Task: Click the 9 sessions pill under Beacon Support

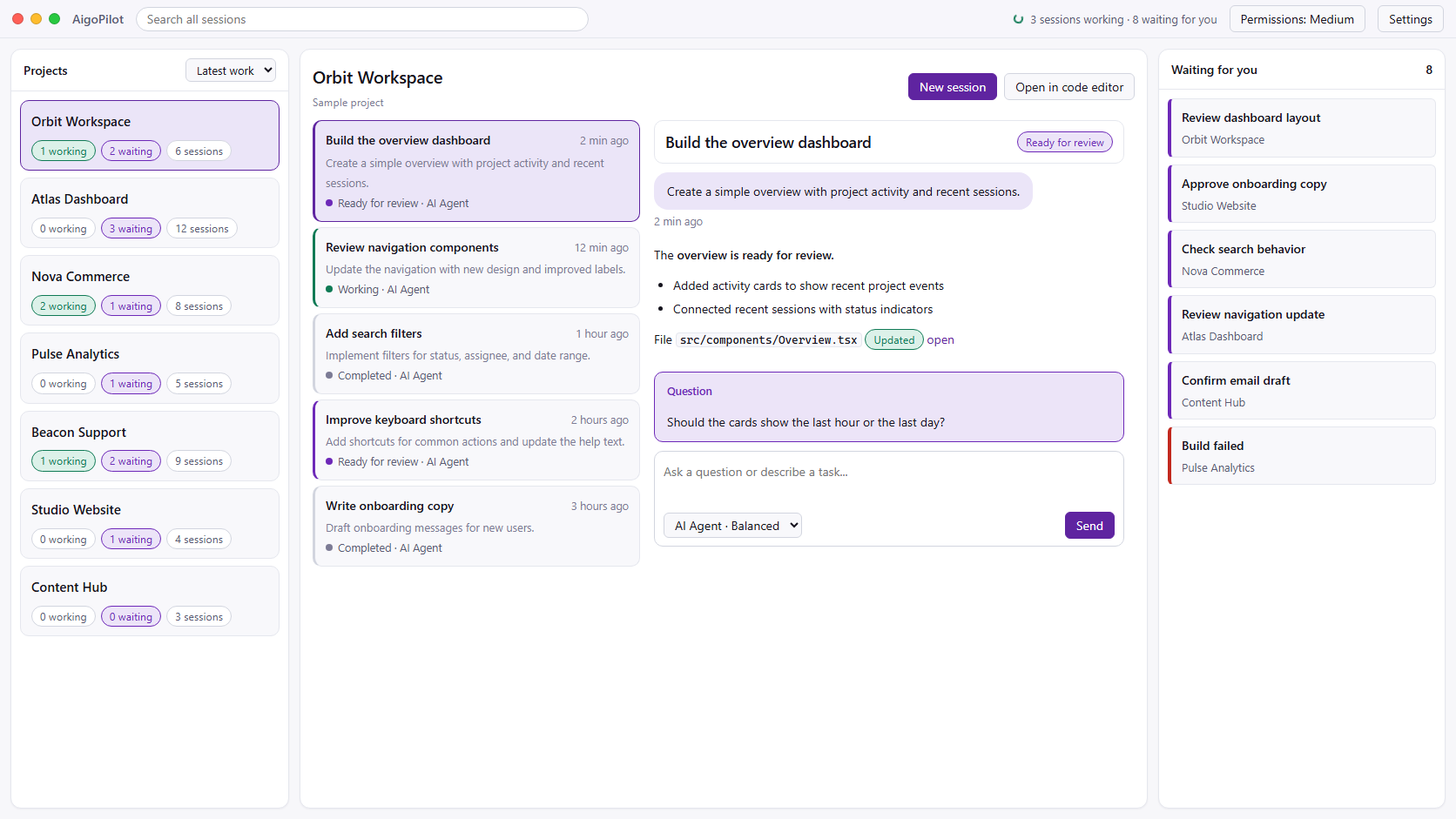Action: pos(199,461)
